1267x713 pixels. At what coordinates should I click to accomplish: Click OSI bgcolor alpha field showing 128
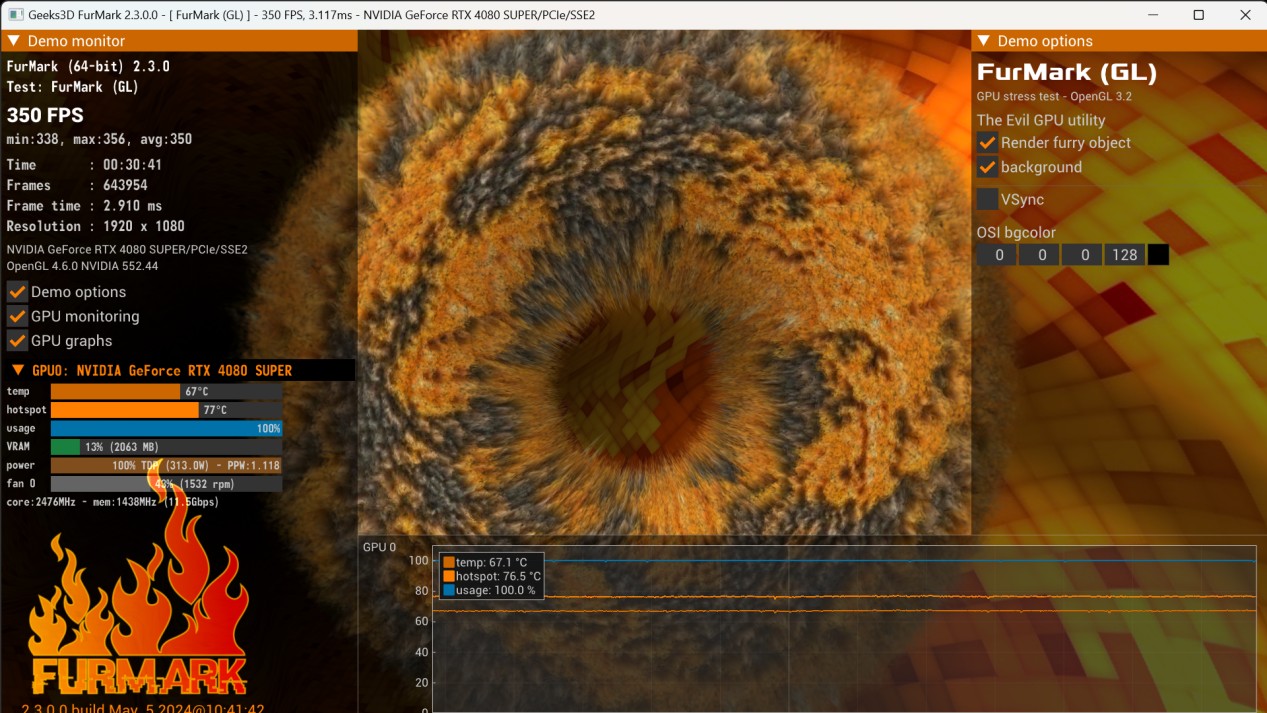1124,255
